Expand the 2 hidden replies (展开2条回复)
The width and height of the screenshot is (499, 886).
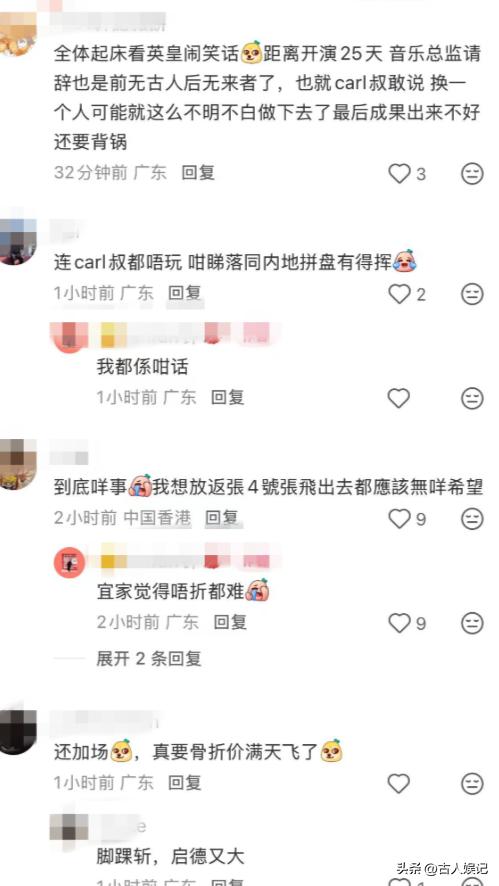[x=149, y=658]
